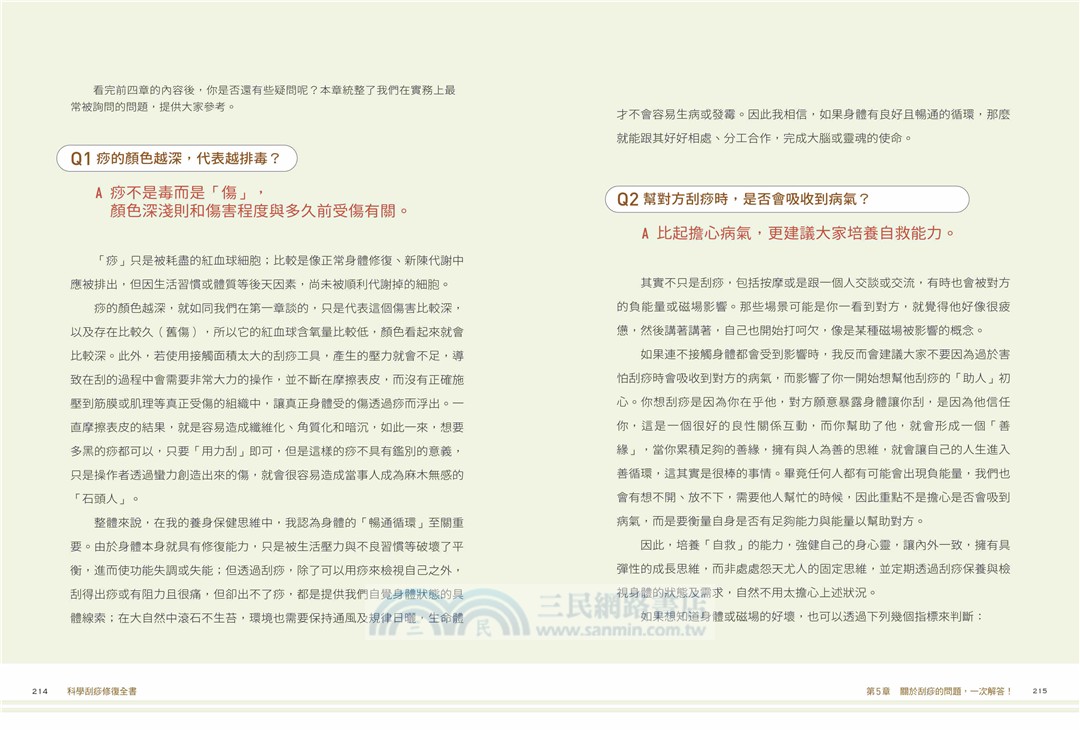The width and height of the screenshot is (1080, 731).
Task: Click the red line 顏色深淺則和傷害程度與多久前受傷有關
Action: coord(259,211)
